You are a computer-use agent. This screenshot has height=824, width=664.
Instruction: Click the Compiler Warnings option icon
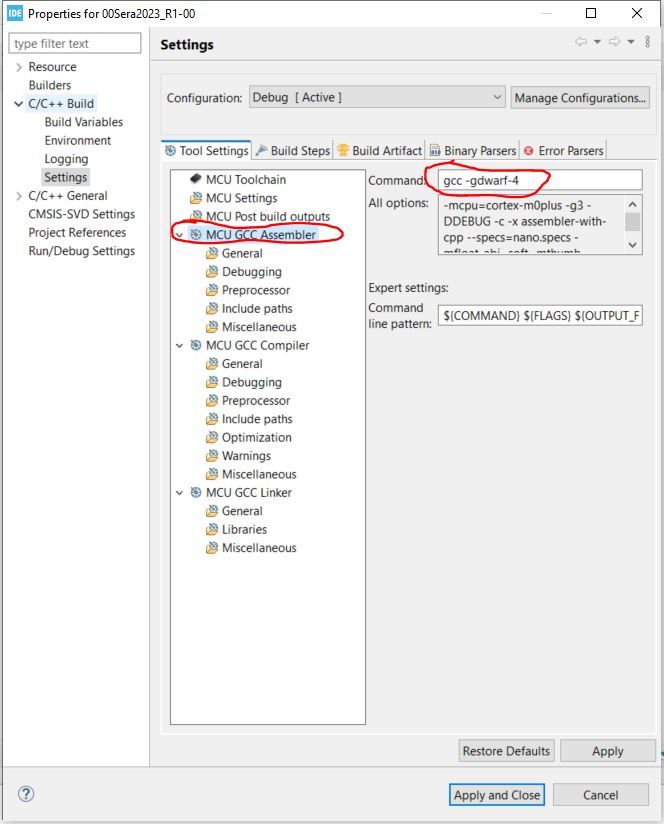[212, 456]
